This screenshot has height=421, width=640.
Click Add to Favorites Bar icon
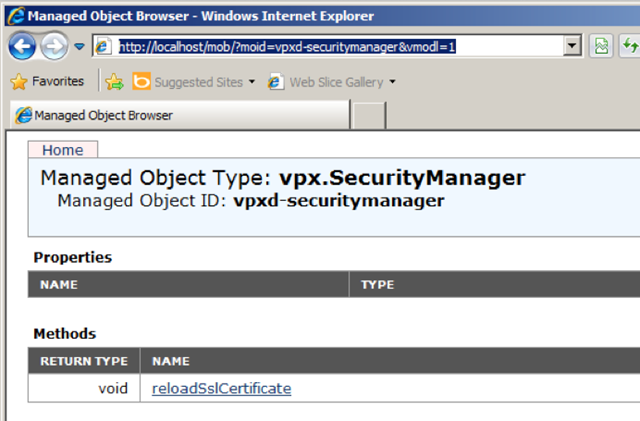[114, 82]
